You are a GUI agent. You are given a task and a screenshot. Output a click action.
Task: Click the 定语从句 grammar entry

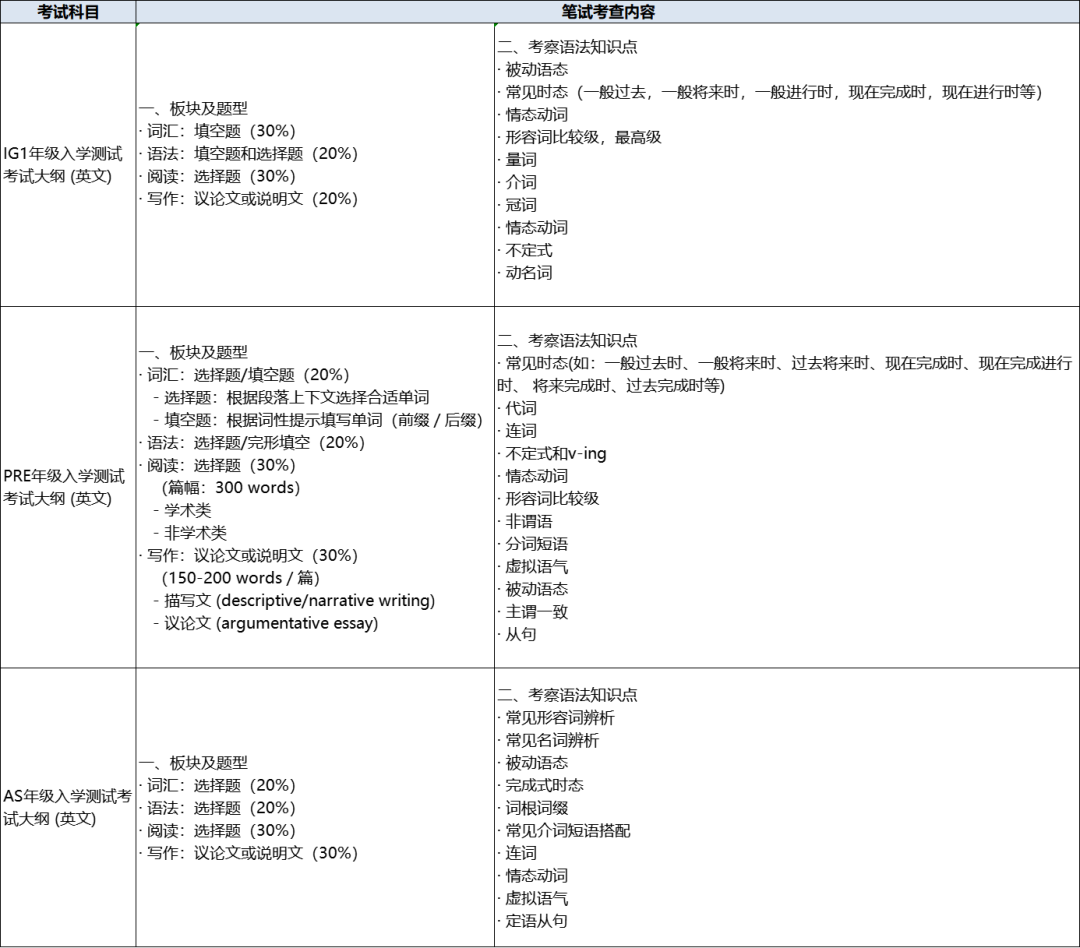pos(536,921)
